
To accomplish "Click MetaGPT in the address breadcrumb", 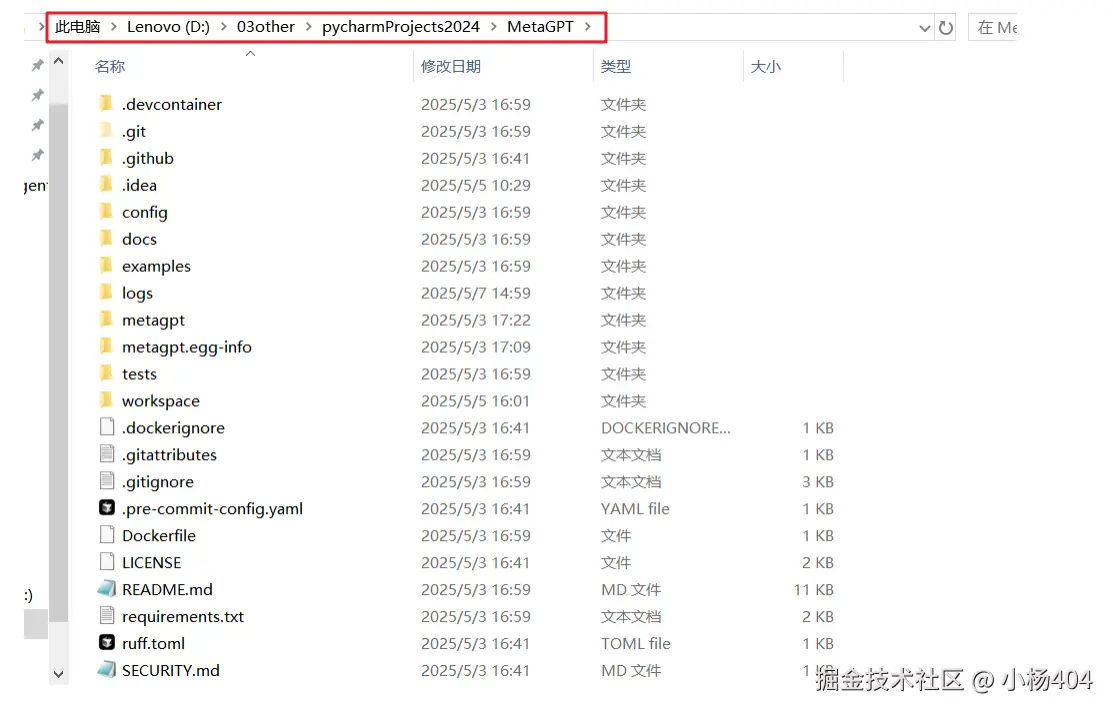I will click(x=540, y=27).
